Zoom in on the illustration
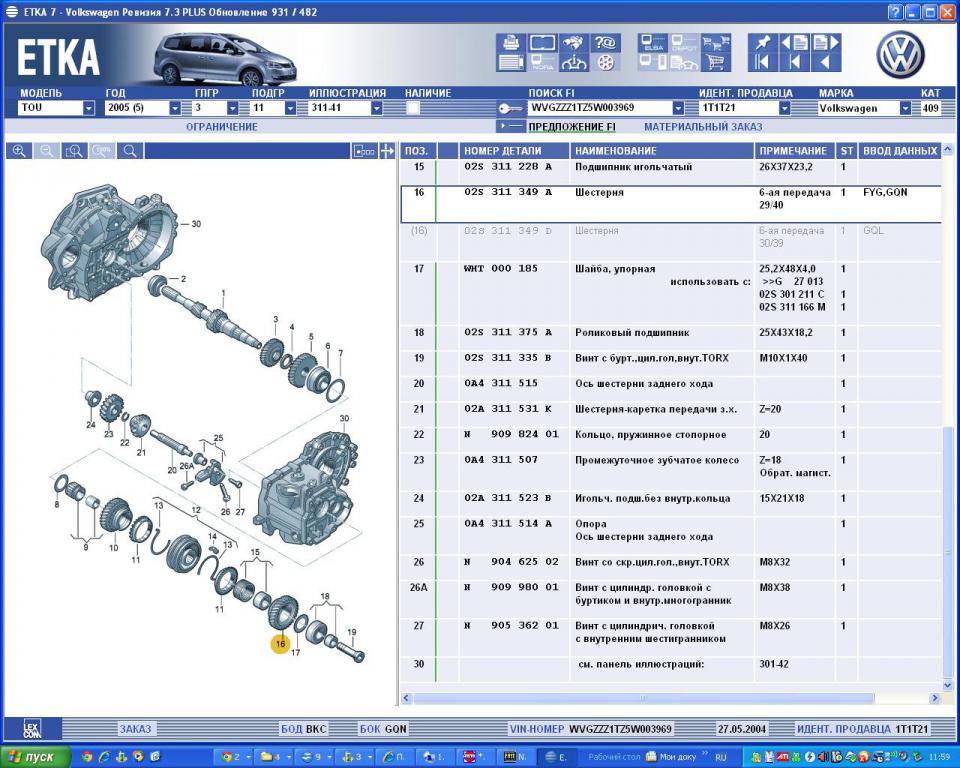 click(19, 151)
